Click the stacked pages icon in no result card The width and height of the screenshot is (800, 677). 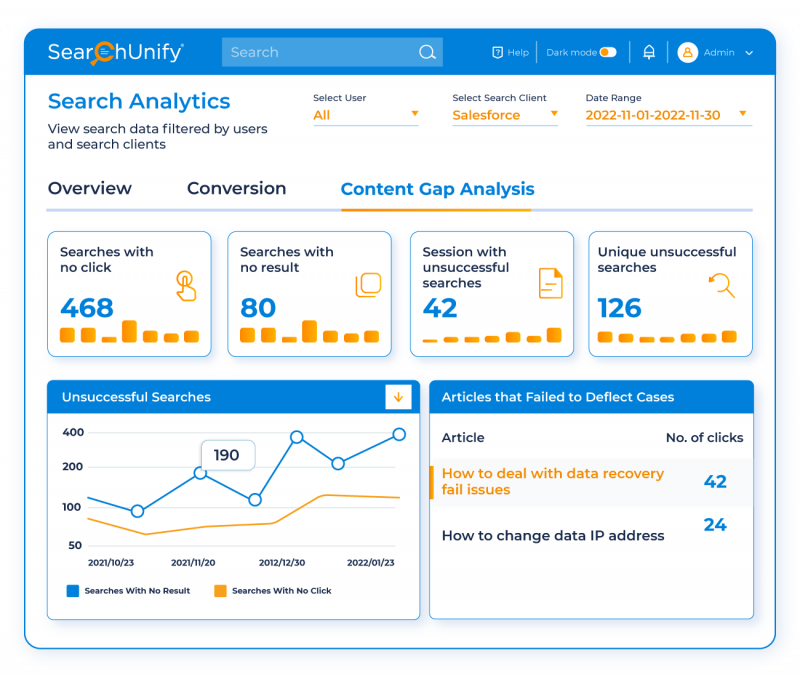tap(368, 285)
